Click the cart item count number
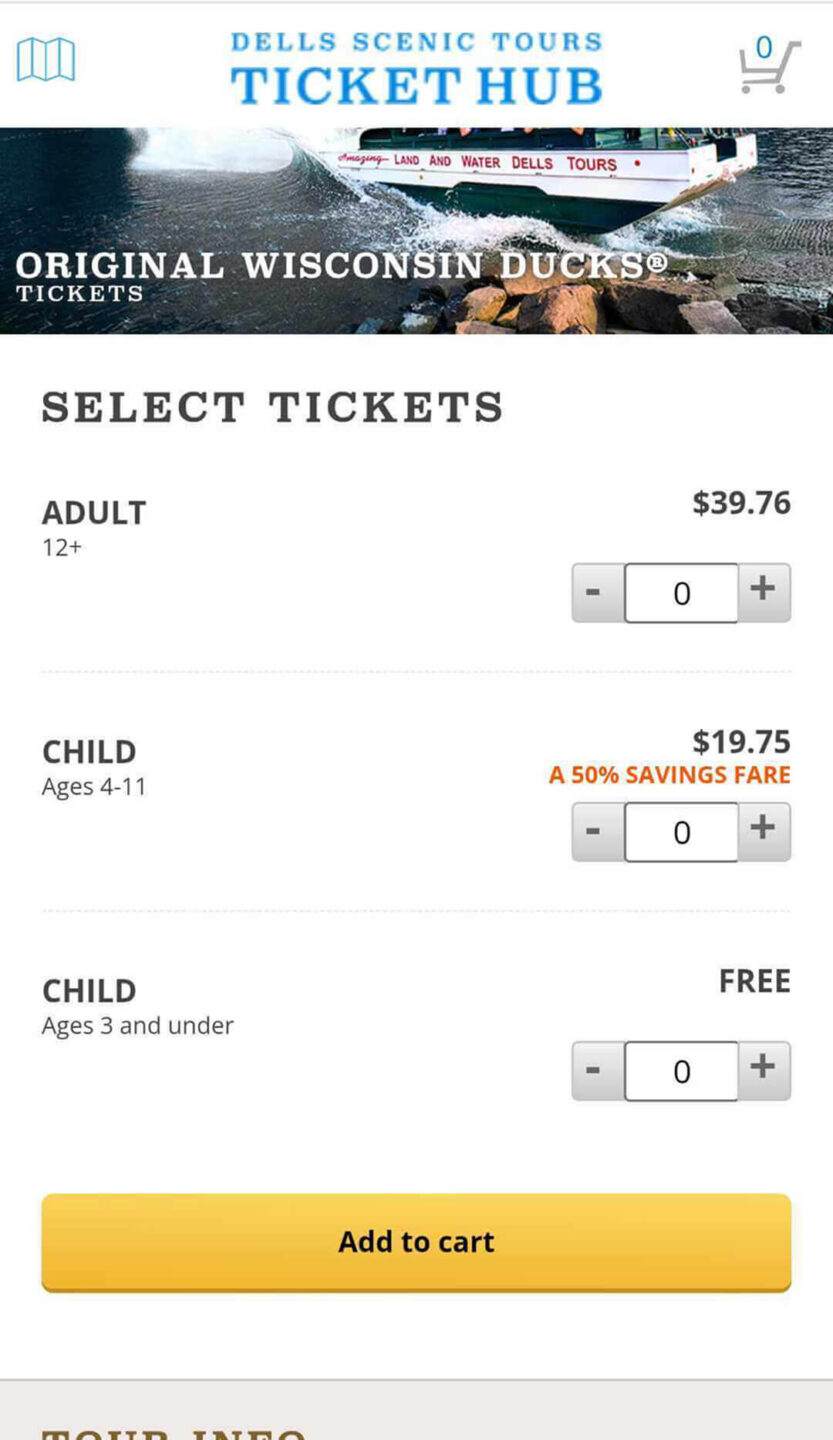 coord(764,48)
